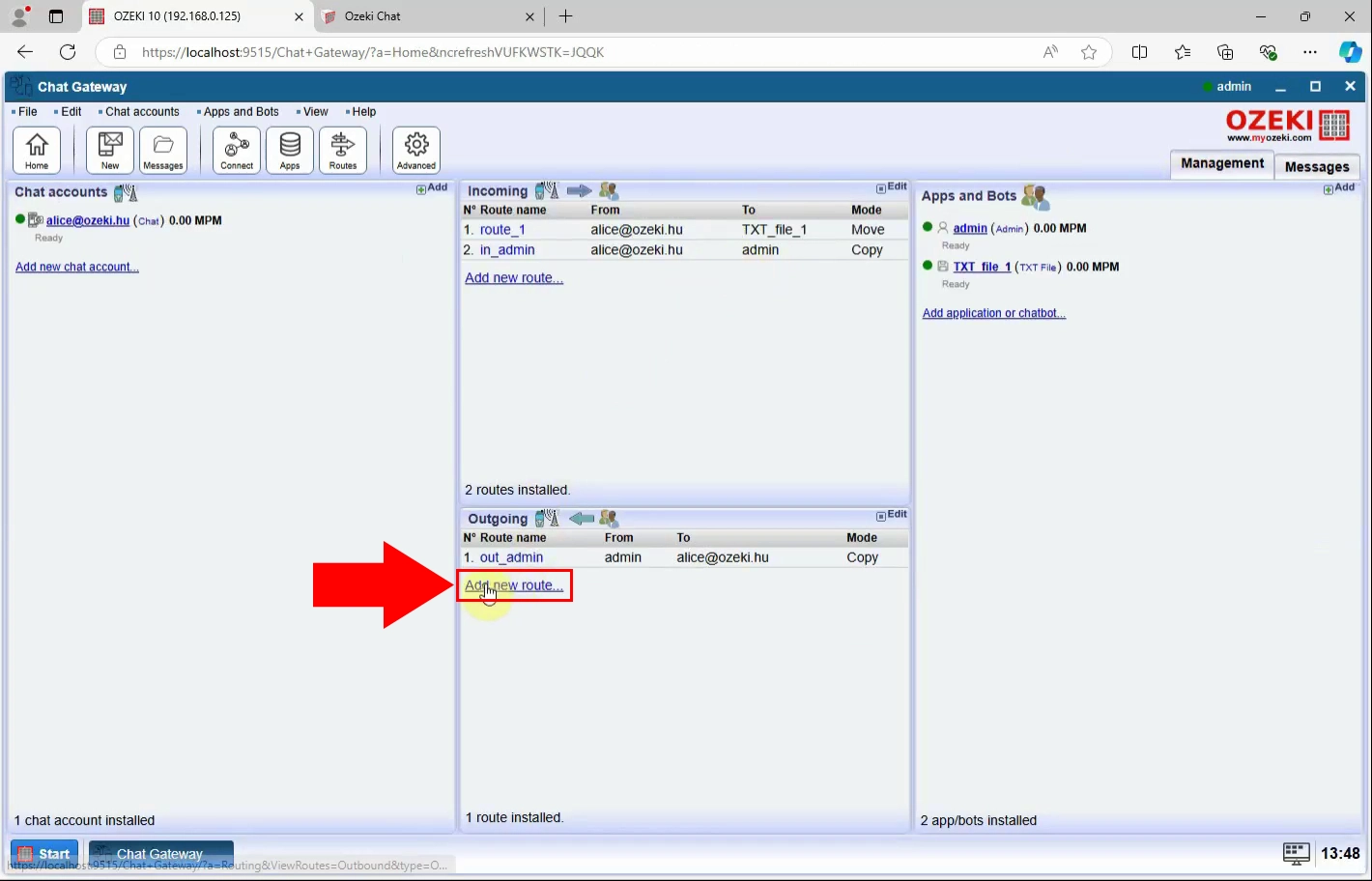1372x881 pixels.
Task: Click '1 chat account installed' status text
Action: (x=84, y=820)
